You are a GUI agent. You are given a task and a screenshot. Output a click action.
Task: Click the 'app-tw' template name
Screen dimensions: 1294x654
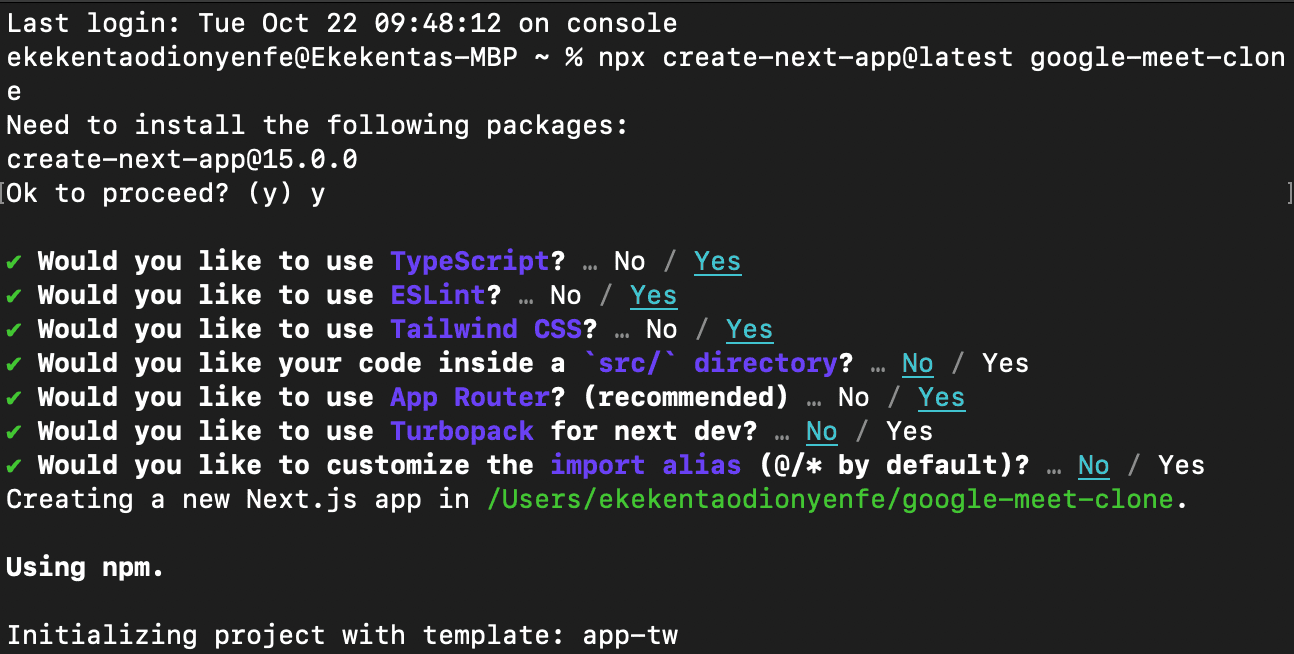(630, 635)
